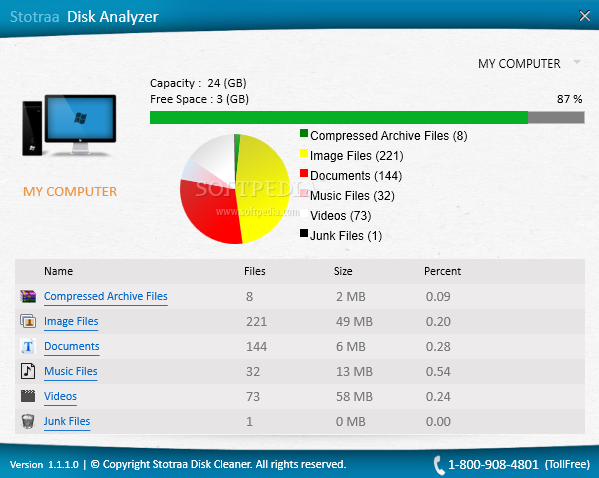Open the Junk Files link
The image size is (599, 478).
point(67,421)
